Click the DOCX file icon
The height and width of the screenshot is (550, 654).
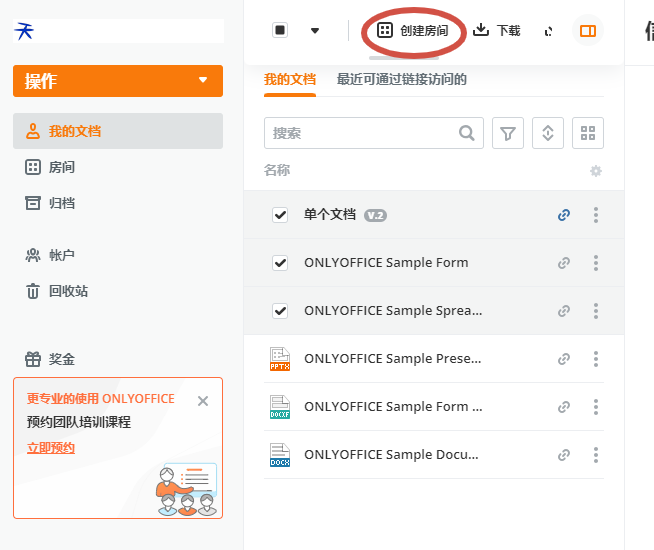pos(280,455)
